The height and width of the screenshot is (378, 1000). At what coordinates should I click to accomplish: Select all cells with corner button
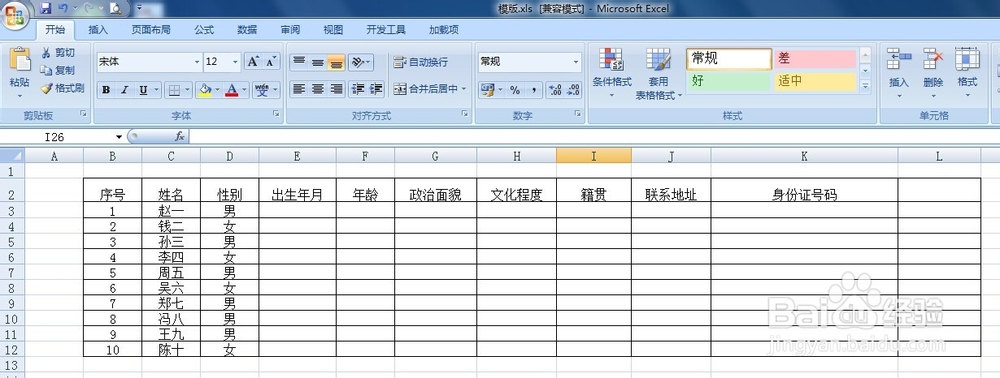click(12, 156)
